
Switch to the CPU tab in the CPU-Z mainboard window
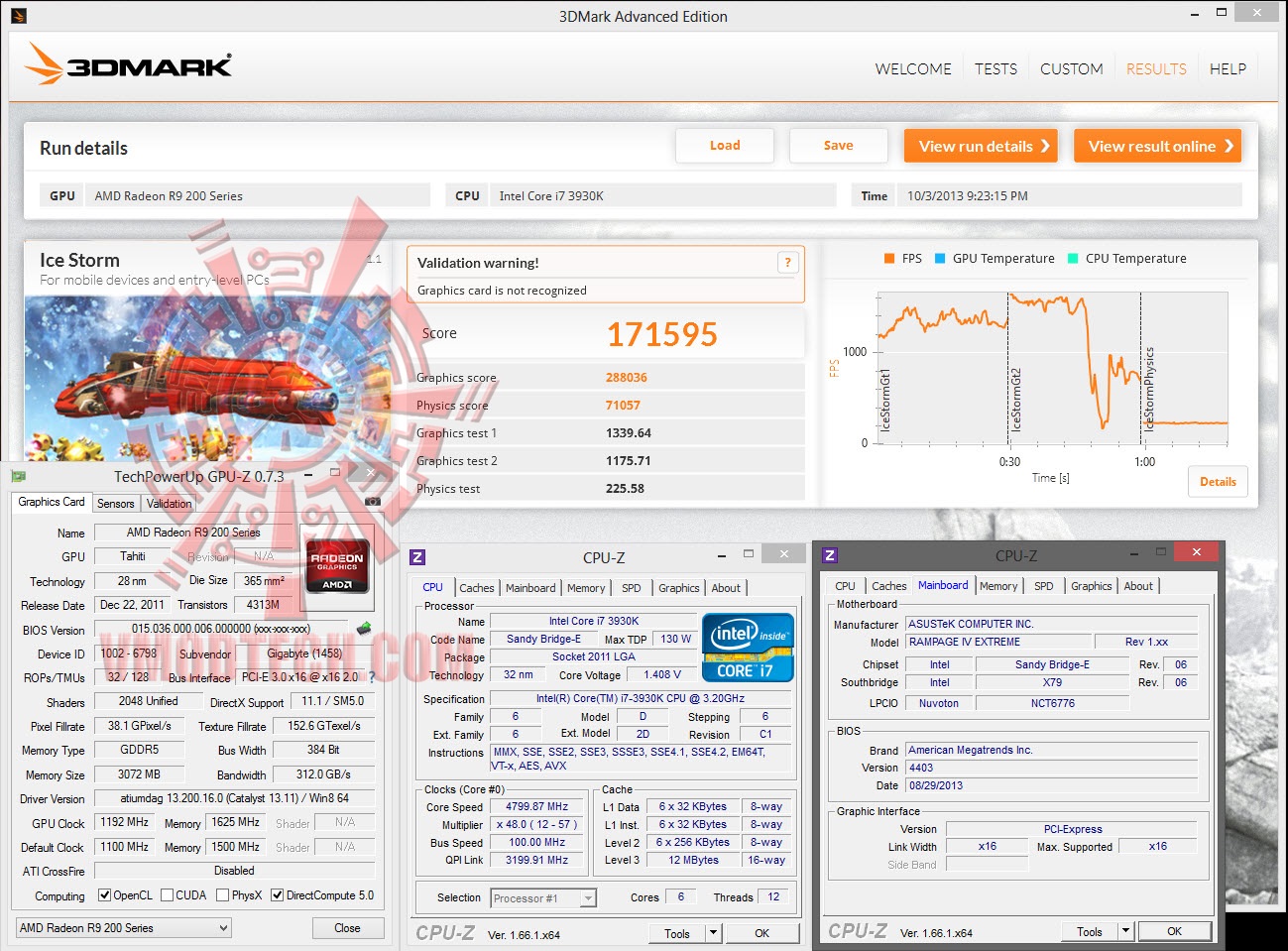845,586
